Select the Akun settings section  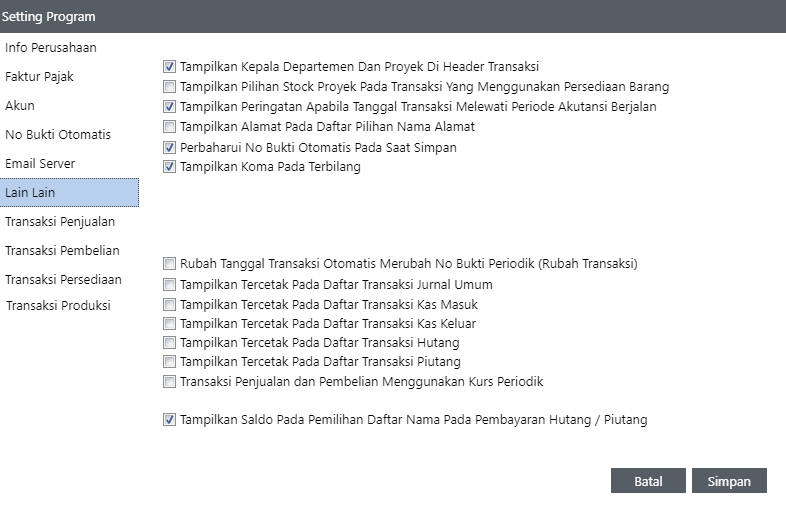(20, 106)
